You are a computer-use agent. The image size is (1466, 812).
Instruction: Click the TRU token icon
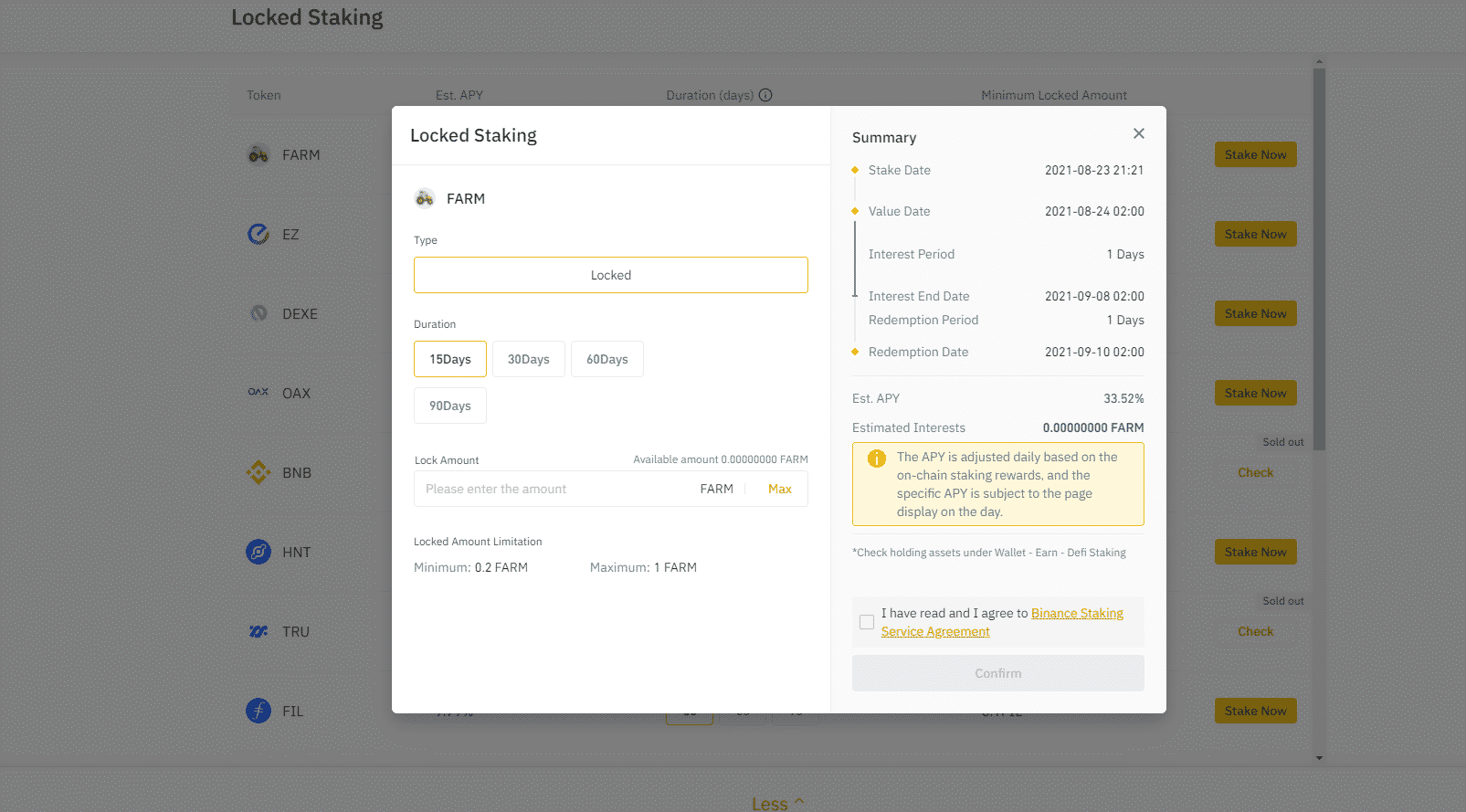point(258,631)
